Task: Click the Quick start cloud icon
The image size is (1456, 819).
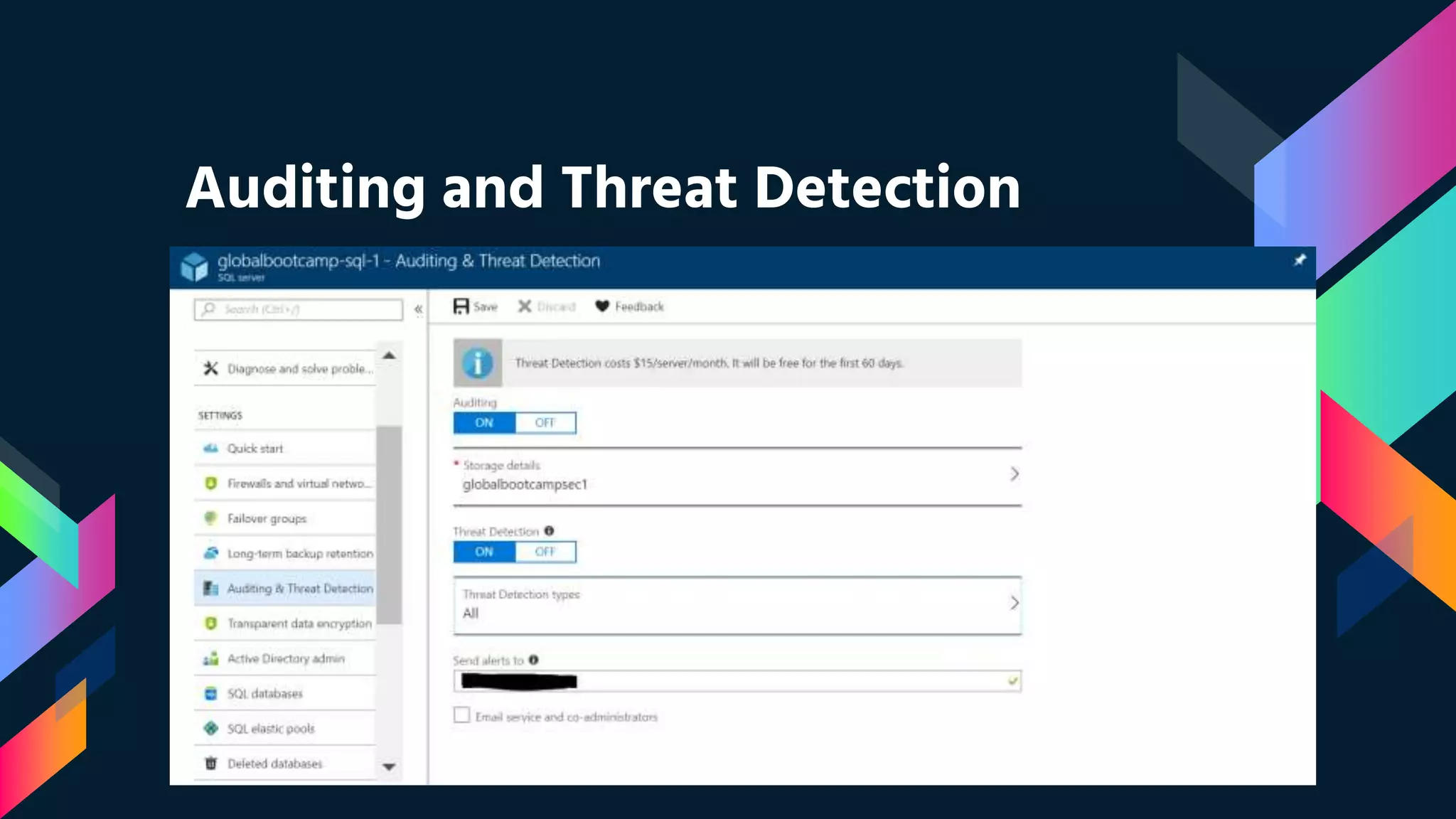Action: (x=210, y=449)
